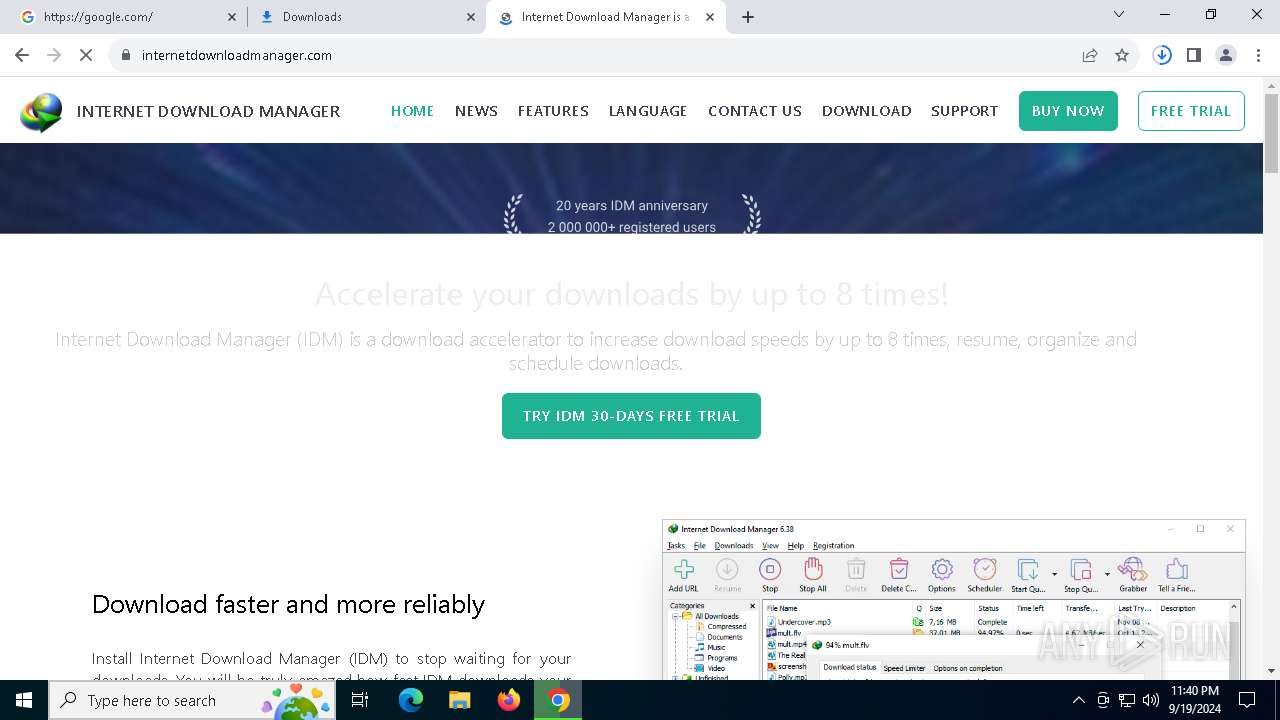
Task: Show hidden system tray icons
Action: [x=1078, y=700]
